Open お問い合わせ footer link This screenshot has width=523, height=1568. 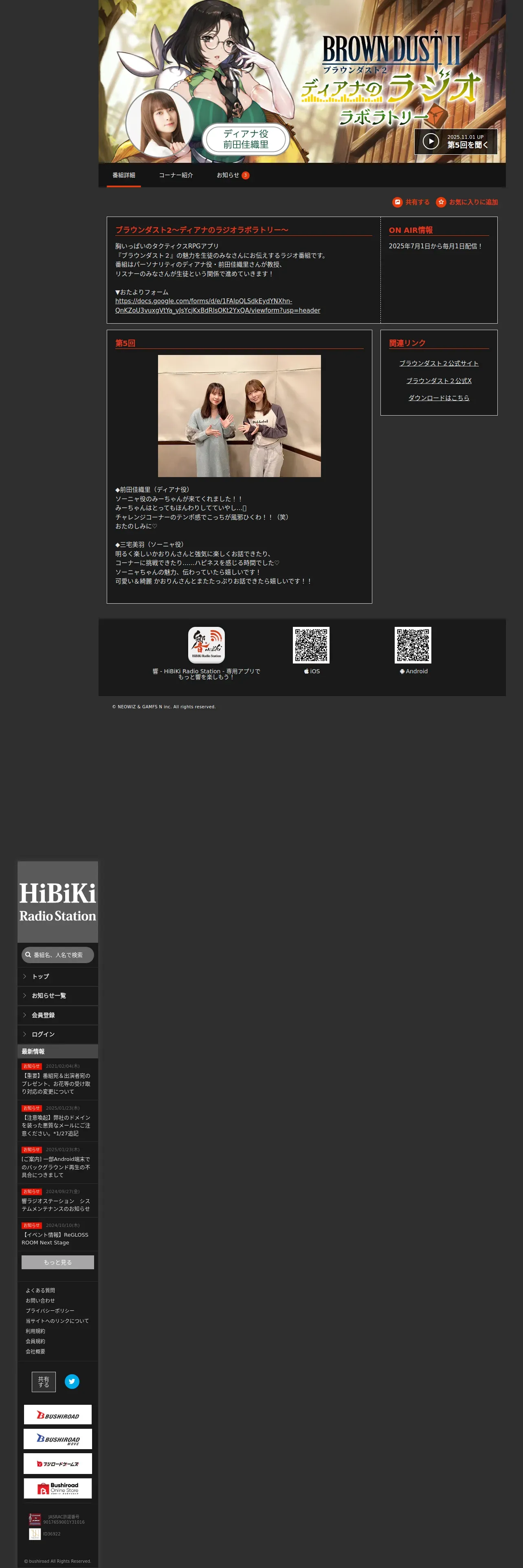tap(40, 1301)
